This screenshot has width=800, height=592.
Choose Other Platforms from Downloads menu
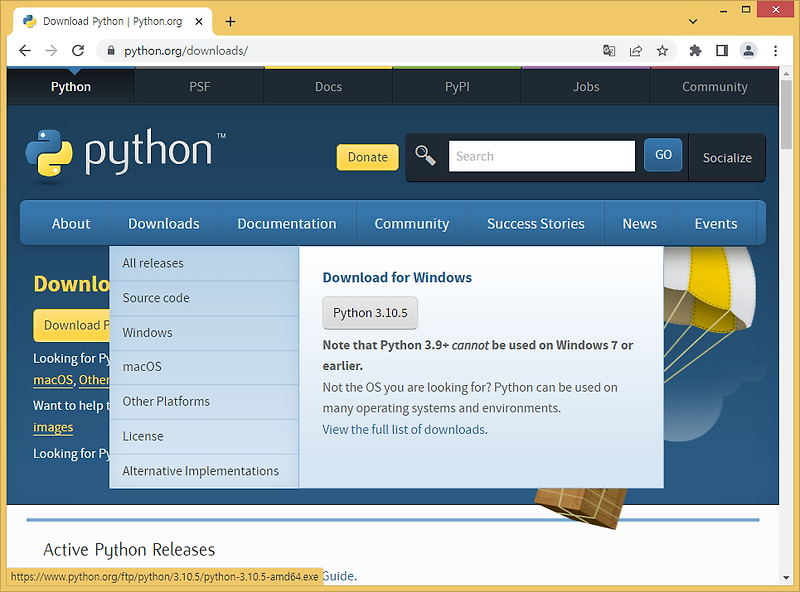[204, 402]
